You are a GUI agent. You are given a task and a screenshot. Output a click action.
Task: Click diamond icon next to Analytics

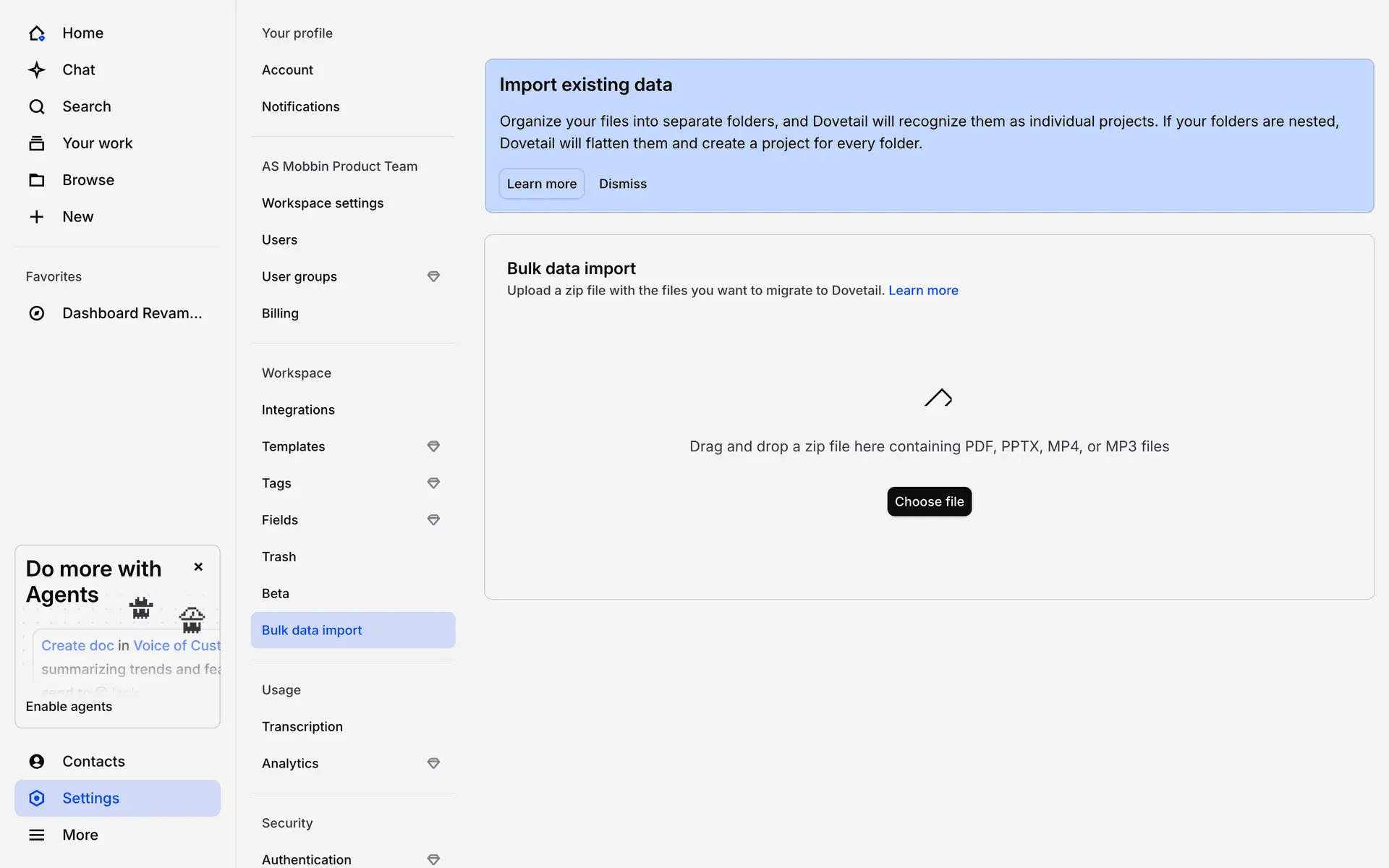tap(433, 763)
